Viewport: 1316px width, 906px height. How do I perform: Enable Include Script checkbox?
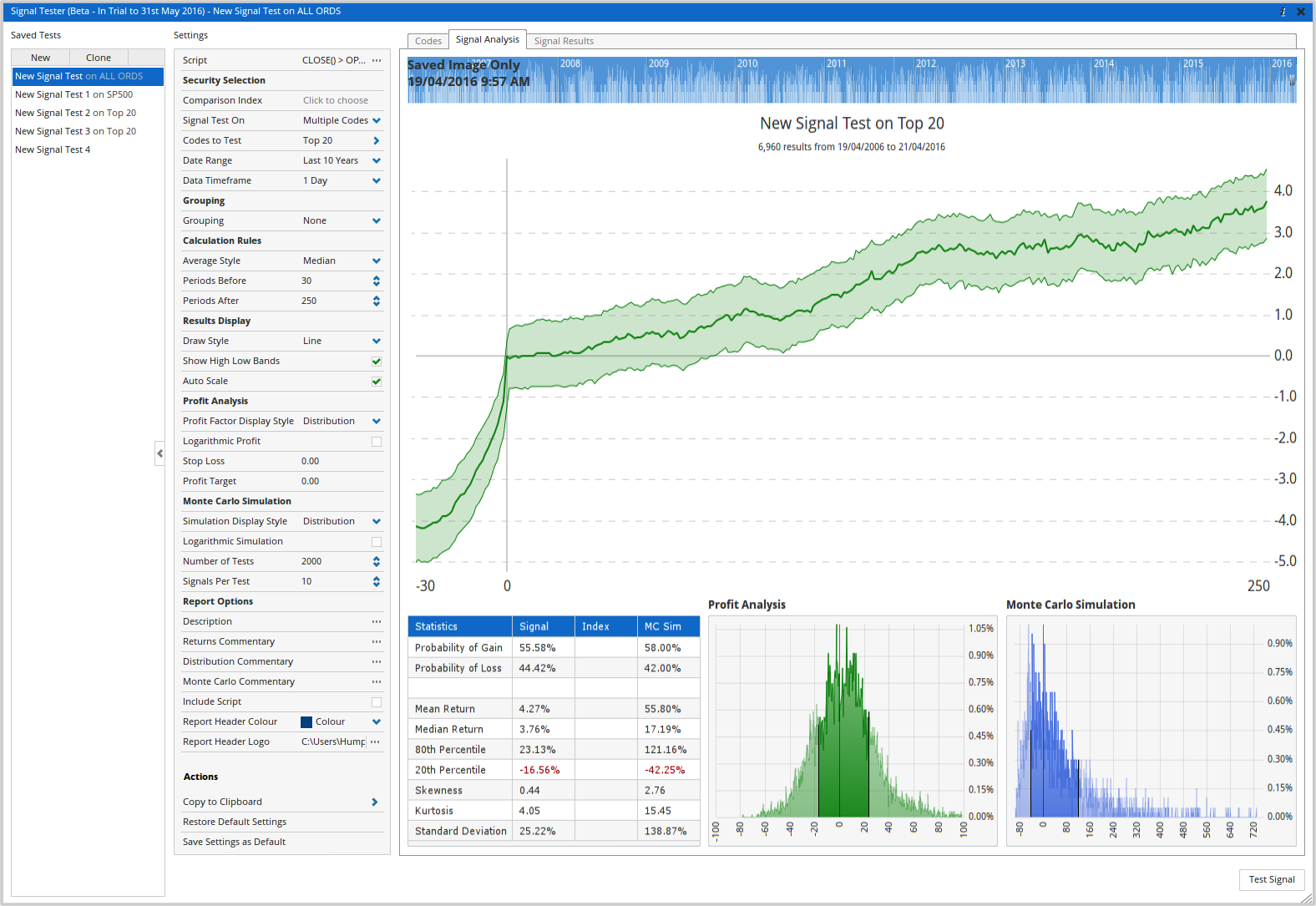(x=377, y=702)
